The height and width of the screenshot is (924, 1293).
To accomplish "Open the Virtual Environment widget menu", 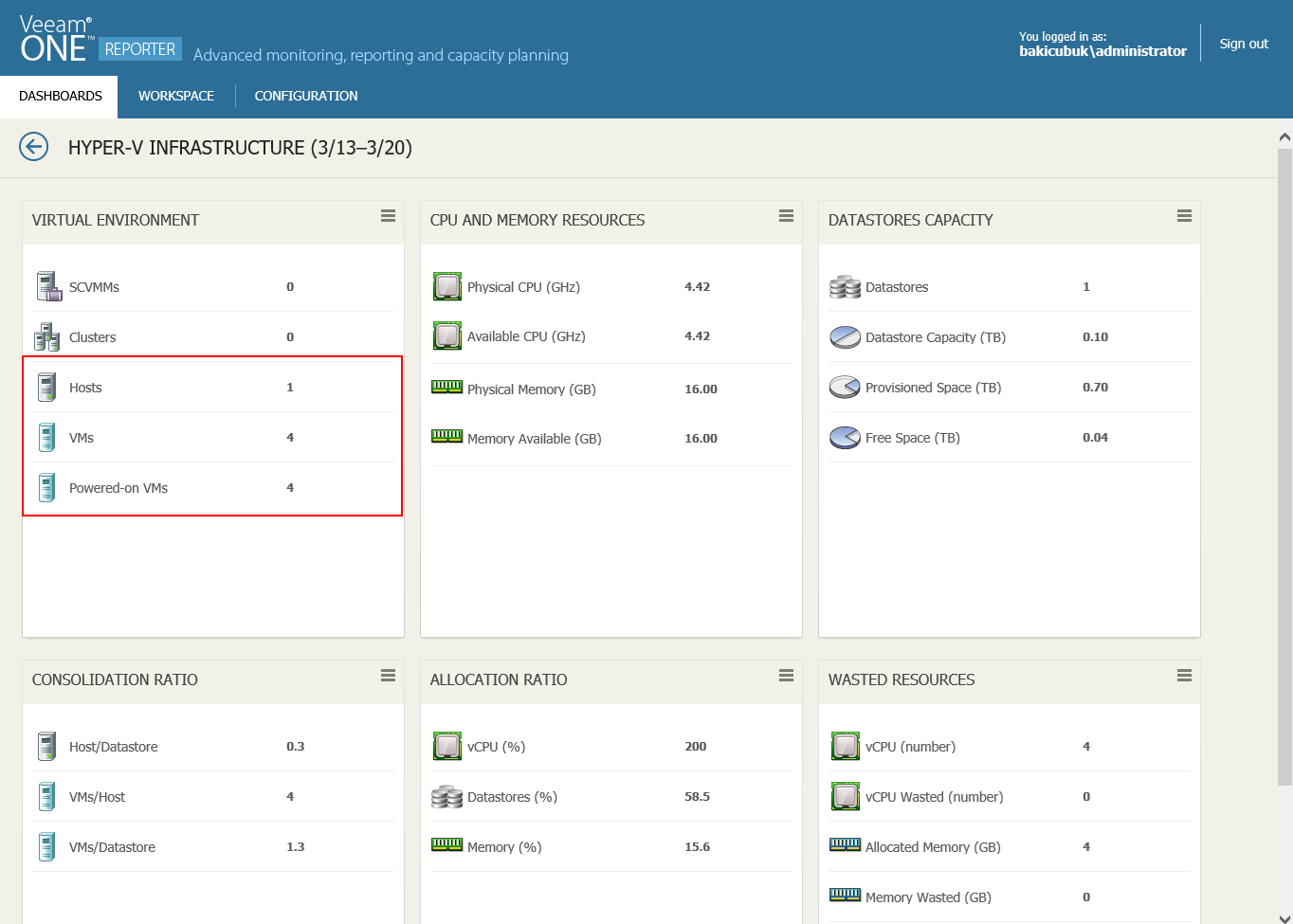I will pyautogui.click(x=388, y=216).
